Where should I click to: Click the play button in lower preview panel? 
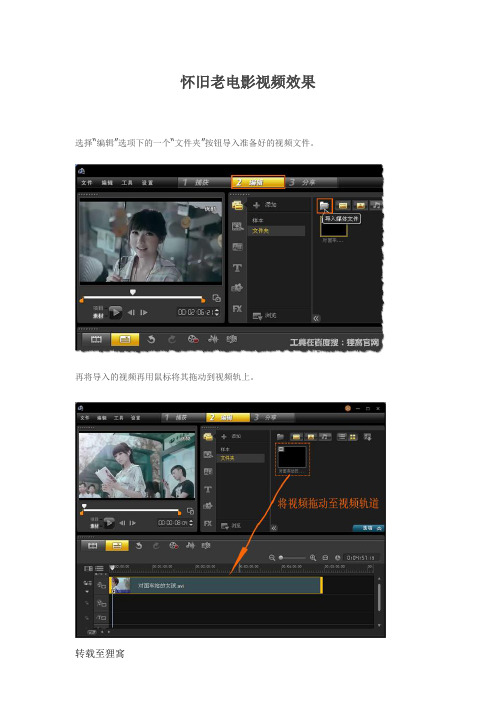[109, 523]
